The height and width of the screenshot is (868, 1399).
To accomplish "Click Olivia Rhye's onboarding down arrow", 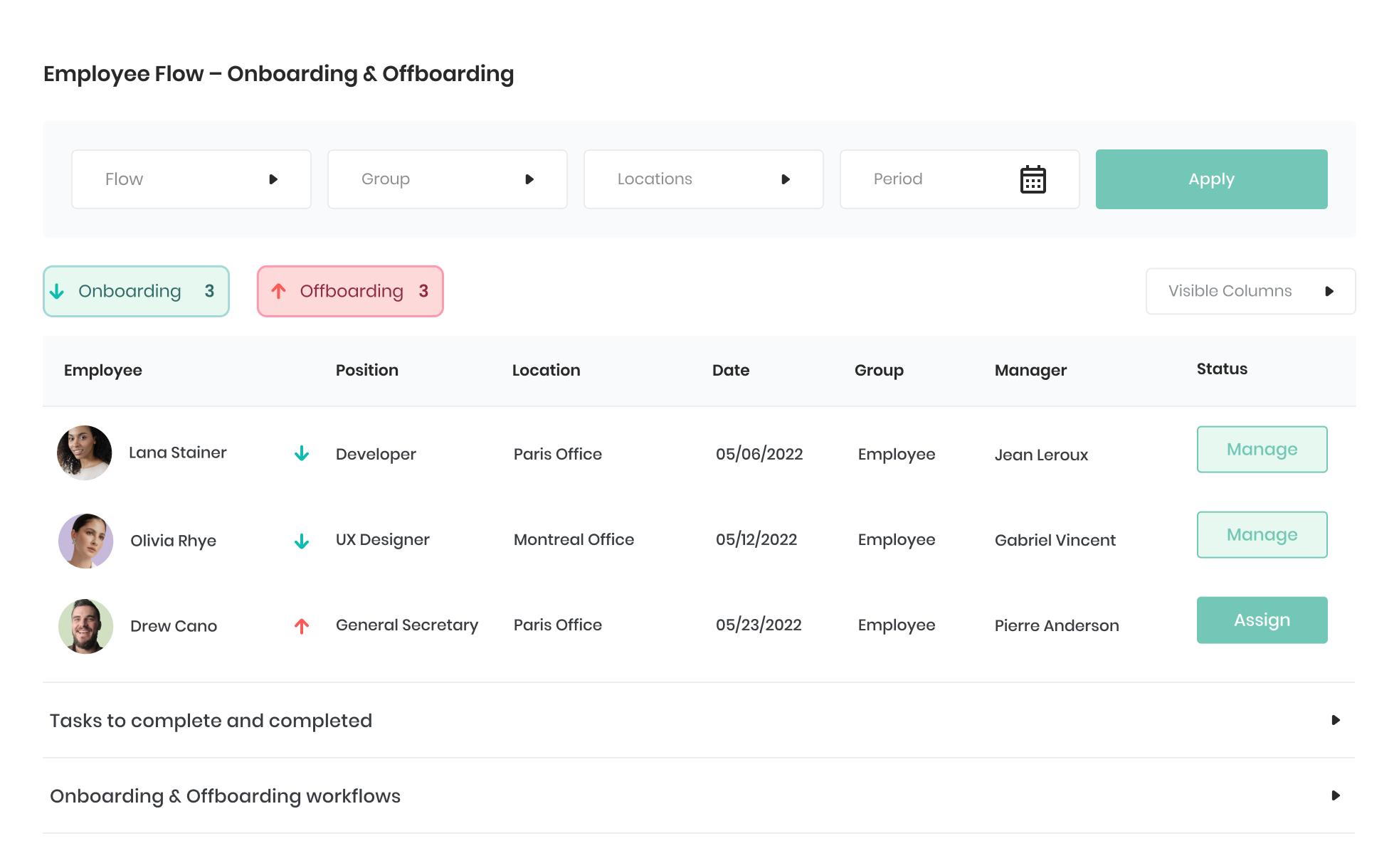I will (302, 541).
